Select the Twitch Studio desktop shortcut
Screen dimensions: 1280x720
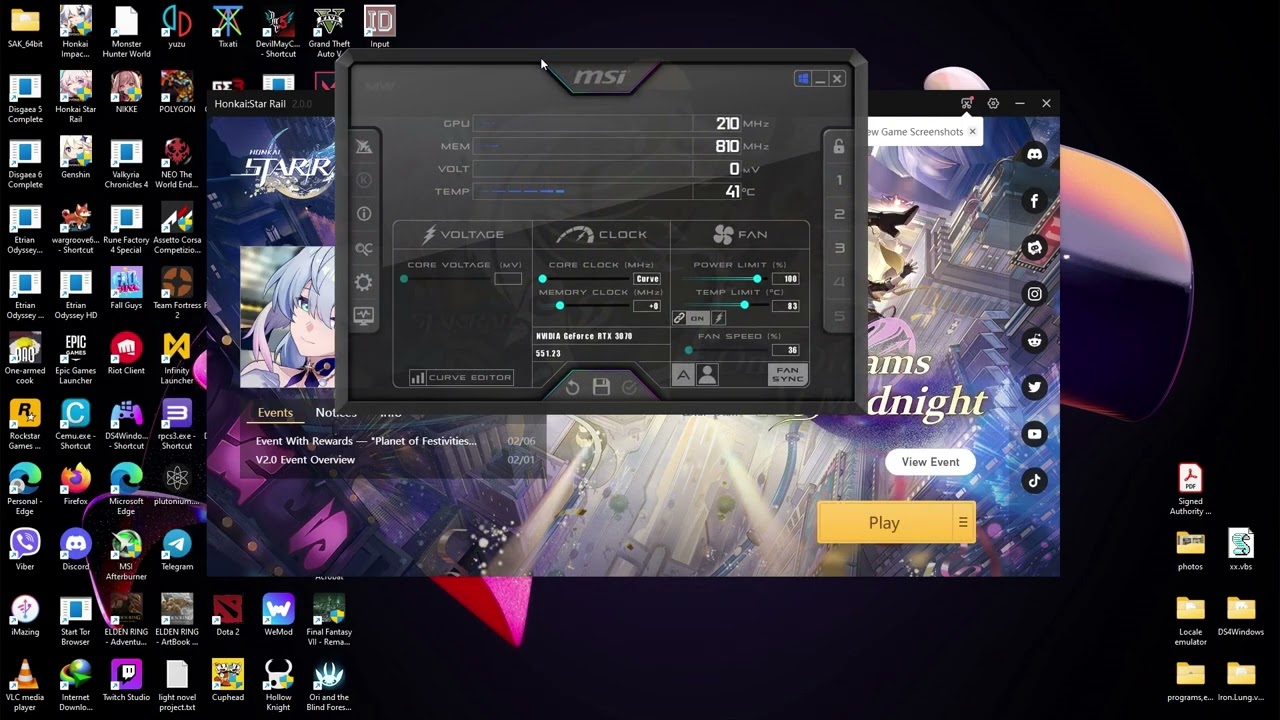point(126,681)
